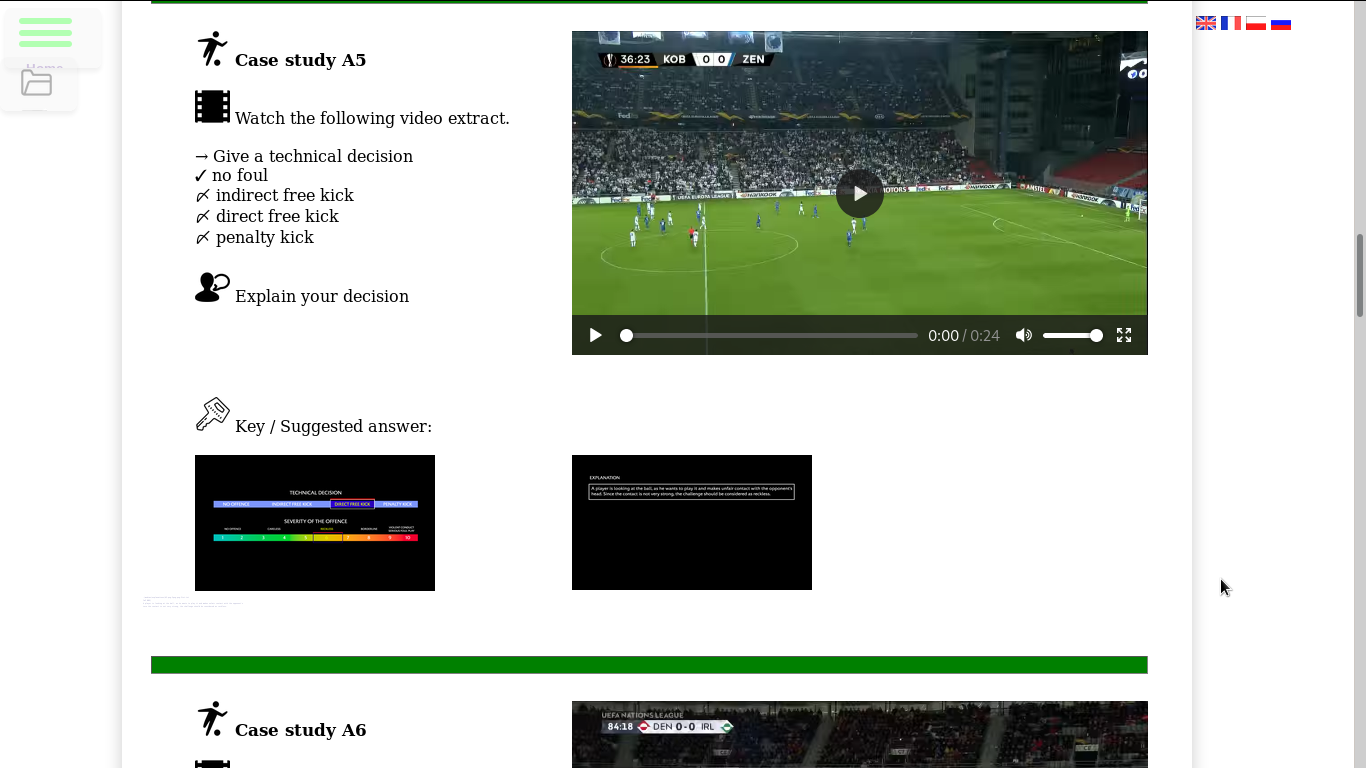Toggle fullscreen for Case study A5 video
Image resolution: width=1366 pixels, height=768 pixels.
1124,335
